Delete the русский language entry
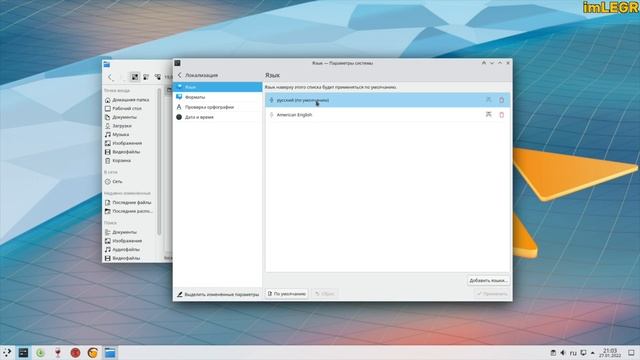This screenshot has width=640, height=360. [x=502, y=100]
